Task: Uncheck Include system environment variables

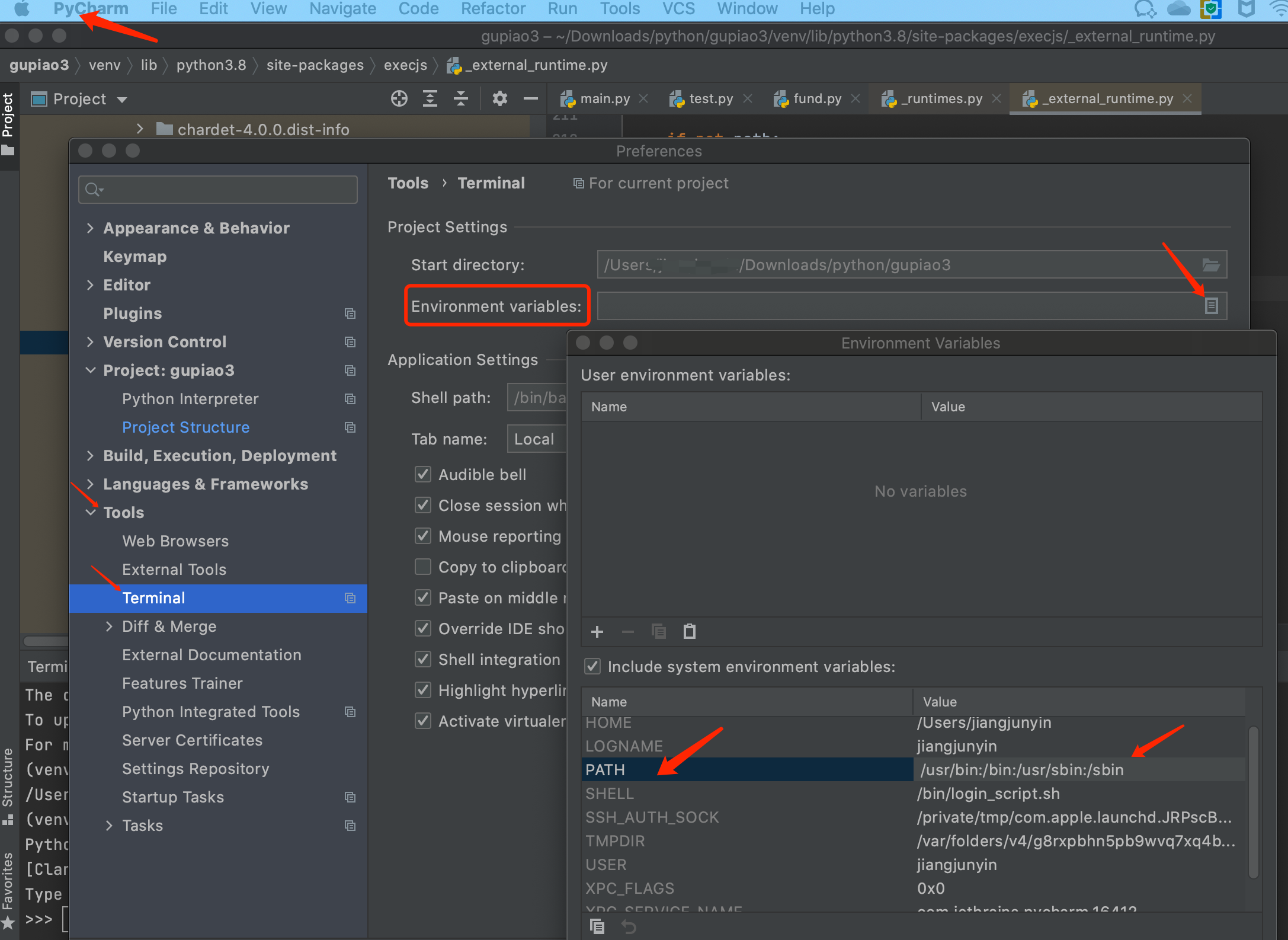Action: click(x=592, y=666)
